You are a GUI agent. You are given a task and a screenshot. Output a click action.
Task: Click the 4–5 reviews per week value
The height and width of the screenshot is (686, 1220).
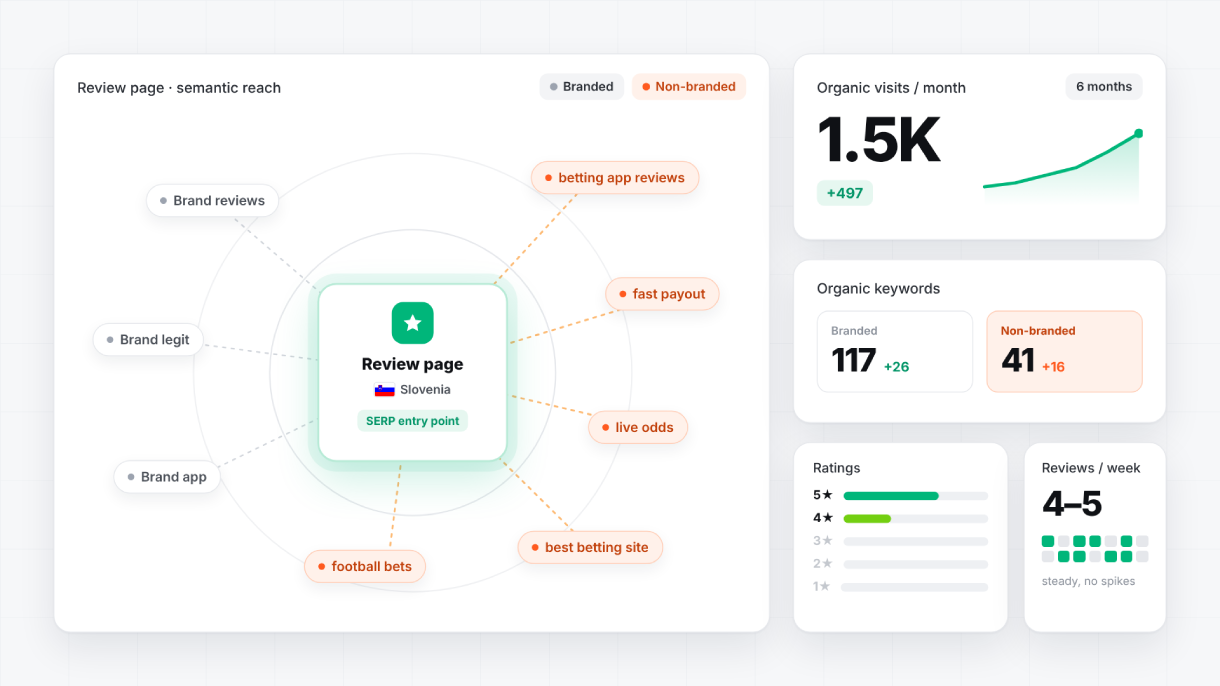tap(1072, 503)
